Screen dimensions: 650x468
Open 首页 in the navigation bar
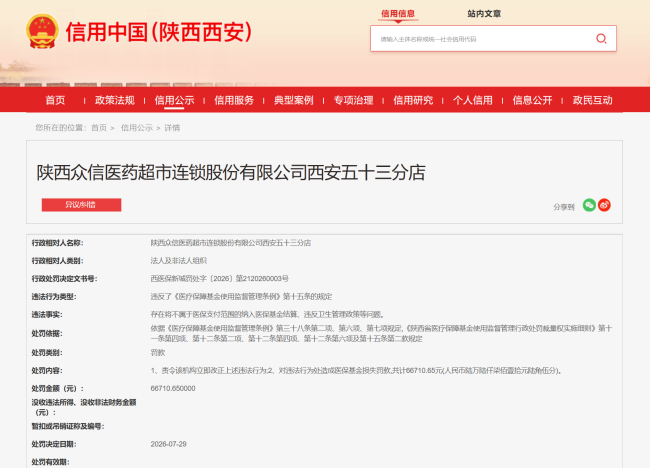[55, 100]
